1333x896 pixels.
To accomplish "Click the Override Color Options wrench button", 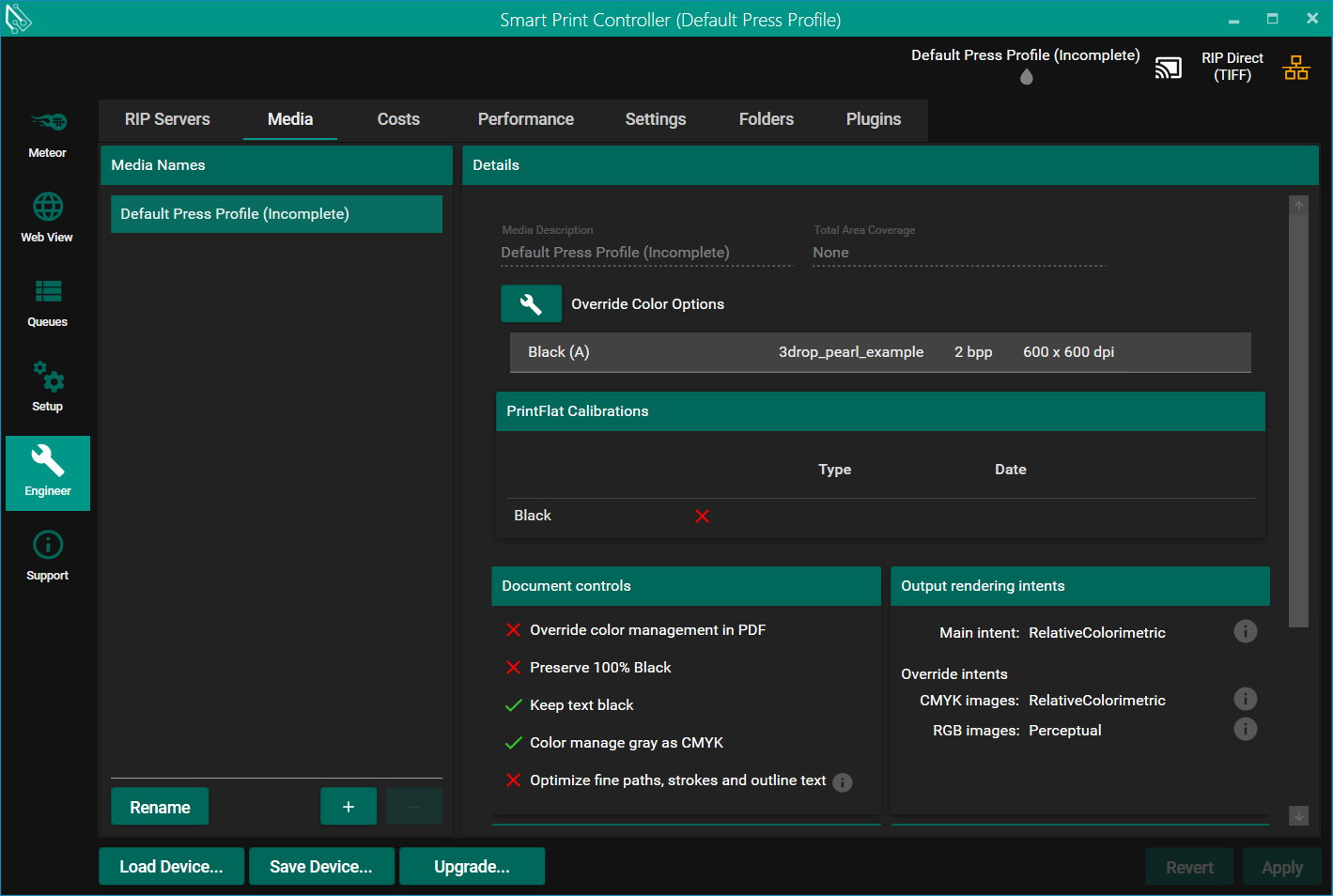I will 531,304.
